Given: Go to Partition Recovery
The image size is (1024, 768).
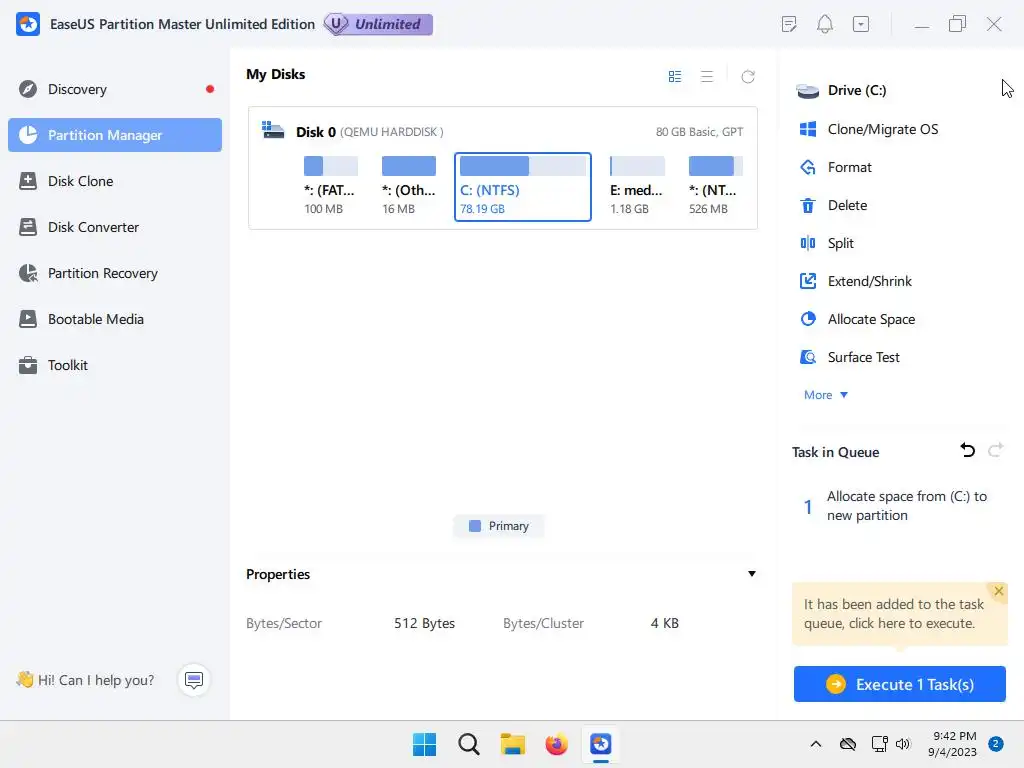Looking at the screenshot, I should point(114,273).
